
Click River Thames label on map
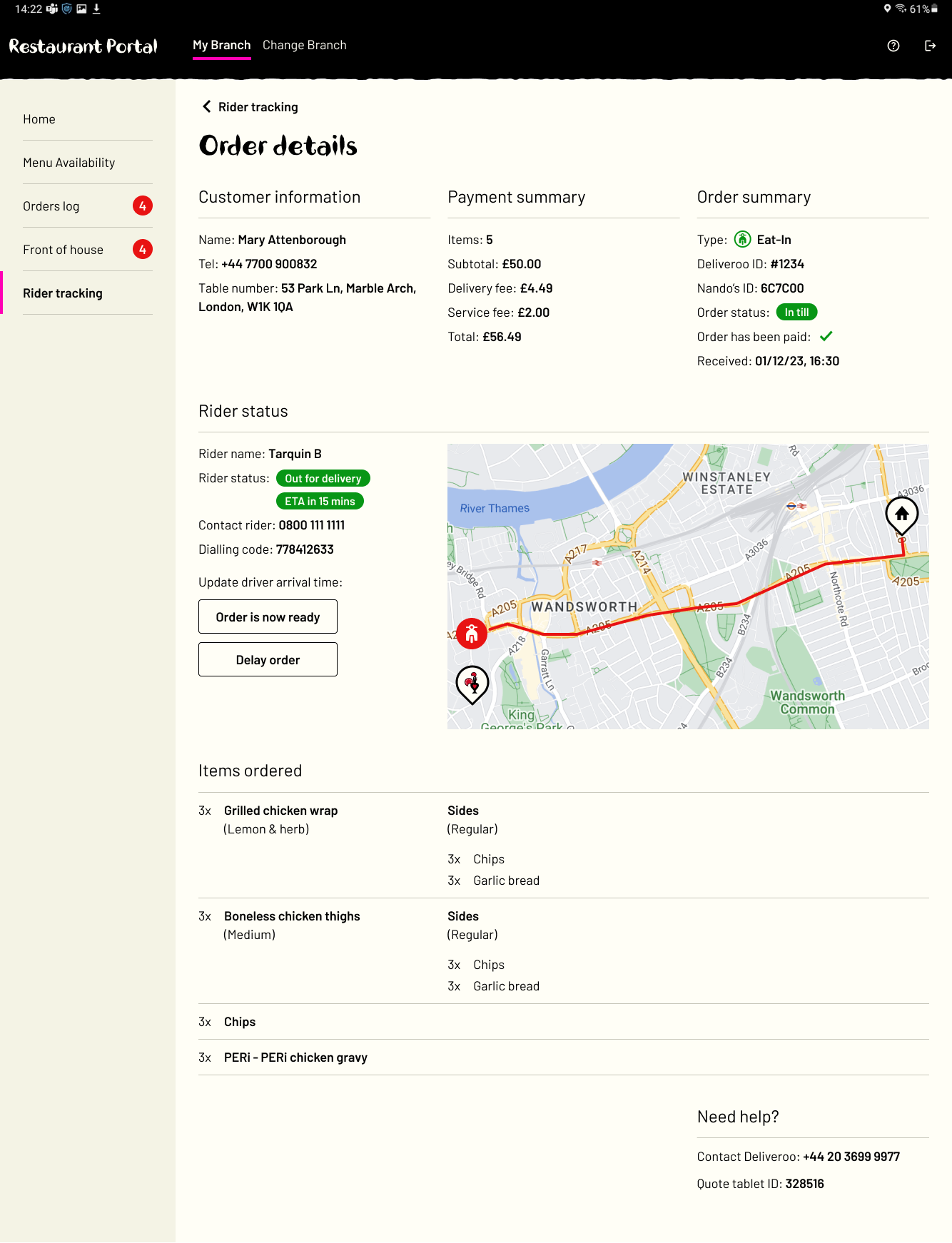pyautogui.click(x=495, y=508)
